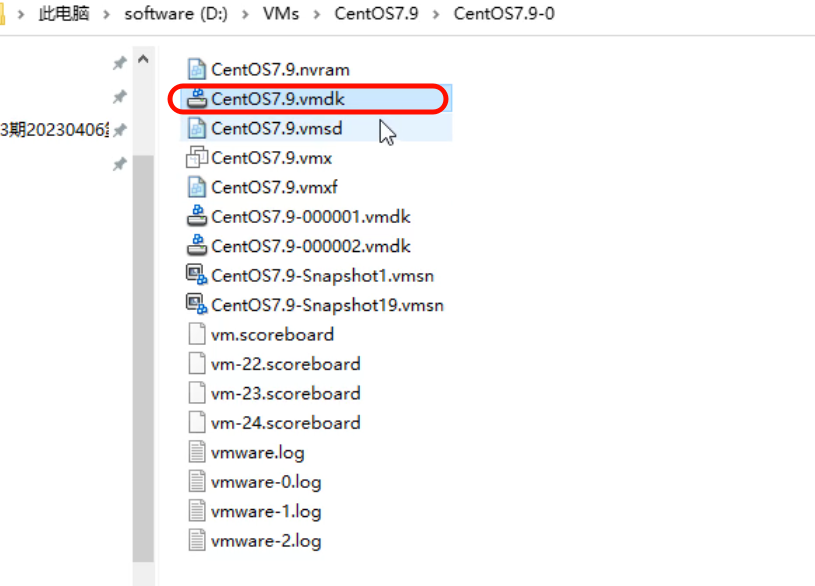Click the CentOS7.9-Snapshot1.vmsn snapshot icon
815x586 pixels.
pyautogui.click(x=197, y=276)
